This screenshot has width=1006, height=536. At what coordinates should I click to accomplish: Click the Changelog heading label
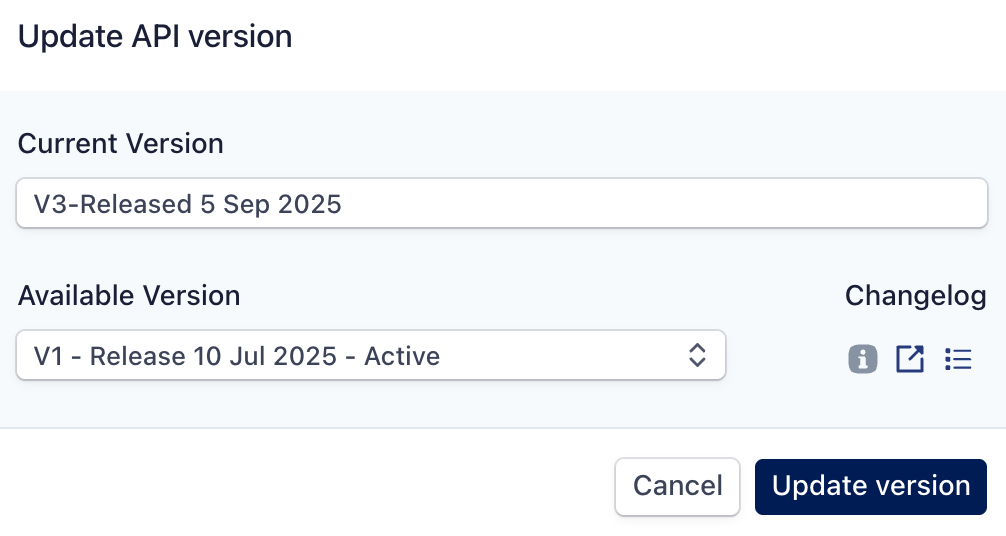916,296
